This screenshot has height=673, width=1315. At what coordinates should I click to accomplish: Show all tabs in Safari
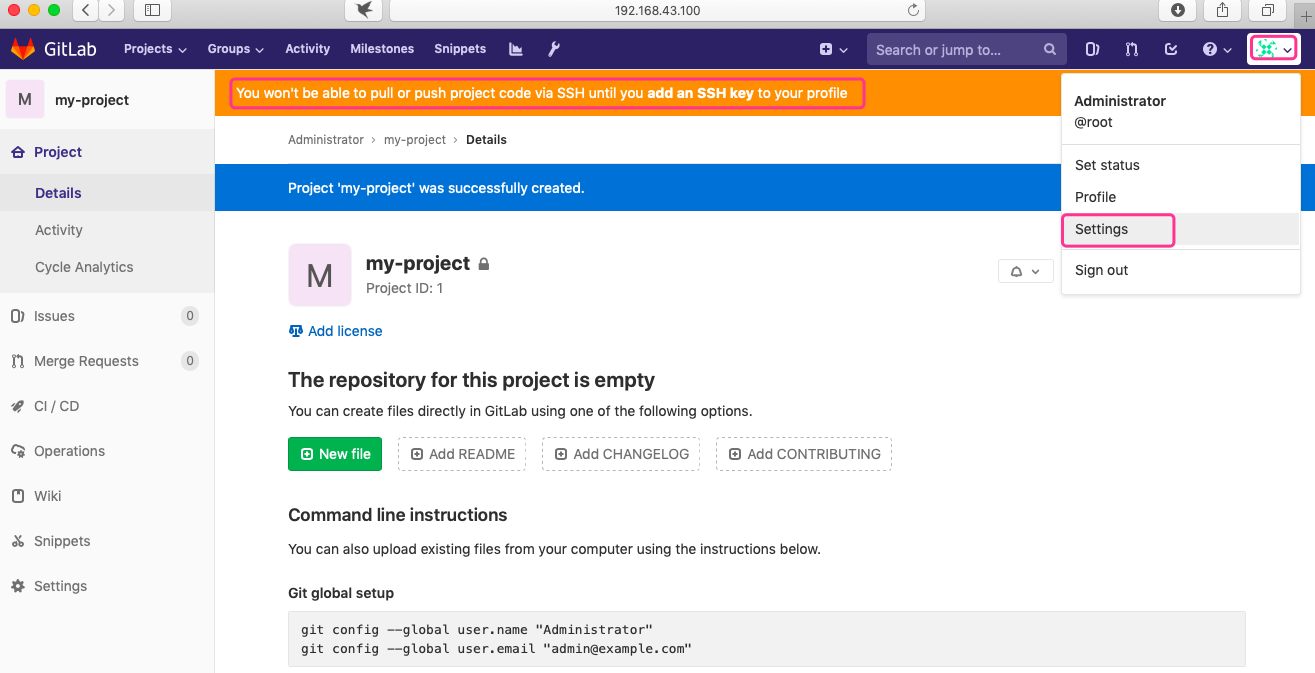(1267, 10)
